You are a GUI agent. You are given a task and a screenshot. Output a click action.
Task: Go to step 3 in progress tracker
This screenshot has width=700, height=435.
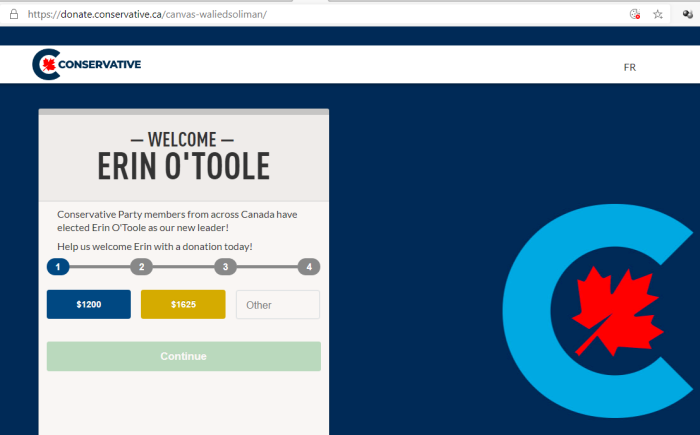click(x=225, y=267)
